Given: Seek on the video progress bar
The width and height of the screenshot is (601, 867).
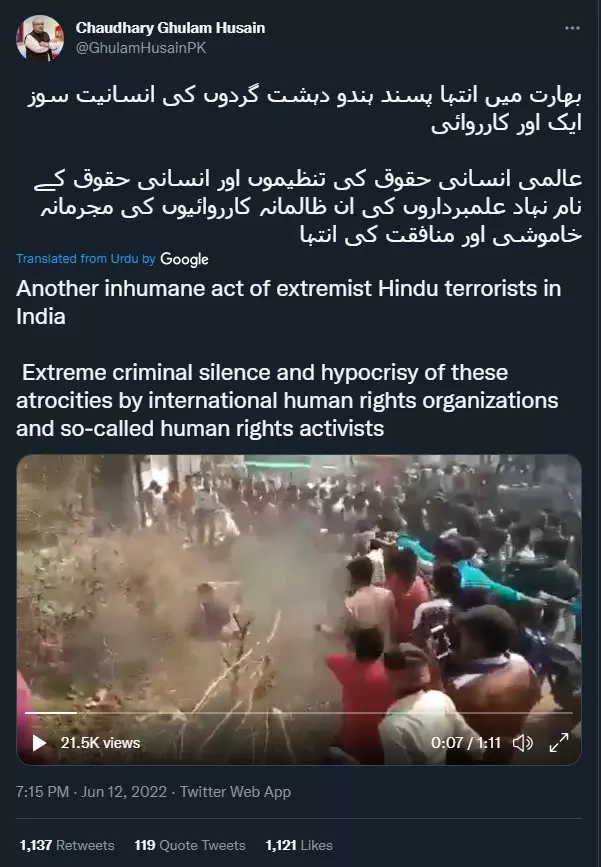Looking at the screenshot, I should 299,713.
